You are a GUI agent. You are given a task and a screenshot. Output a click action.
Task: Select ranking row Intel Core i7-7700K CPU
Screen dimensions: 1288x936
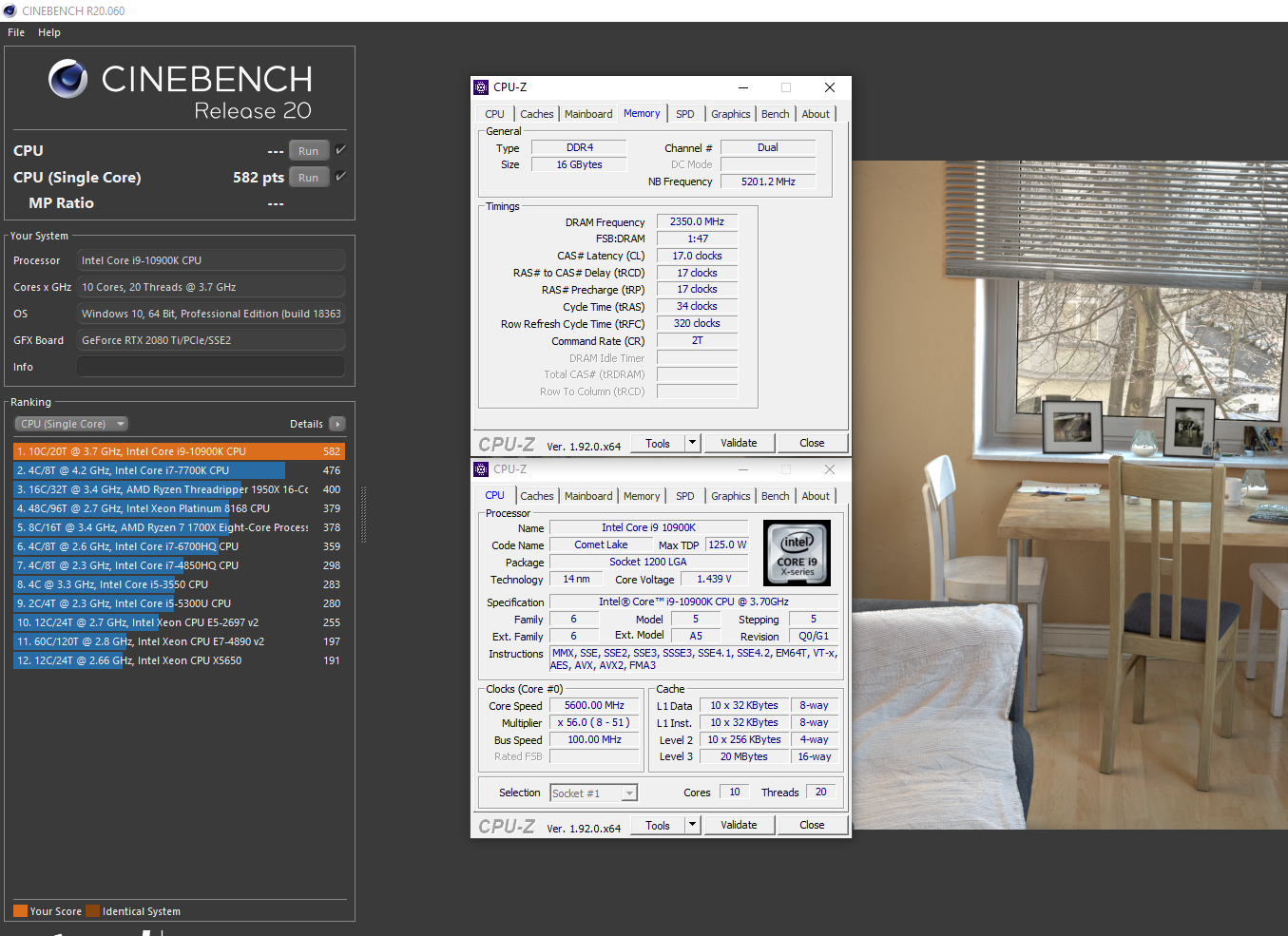point(179,470)
